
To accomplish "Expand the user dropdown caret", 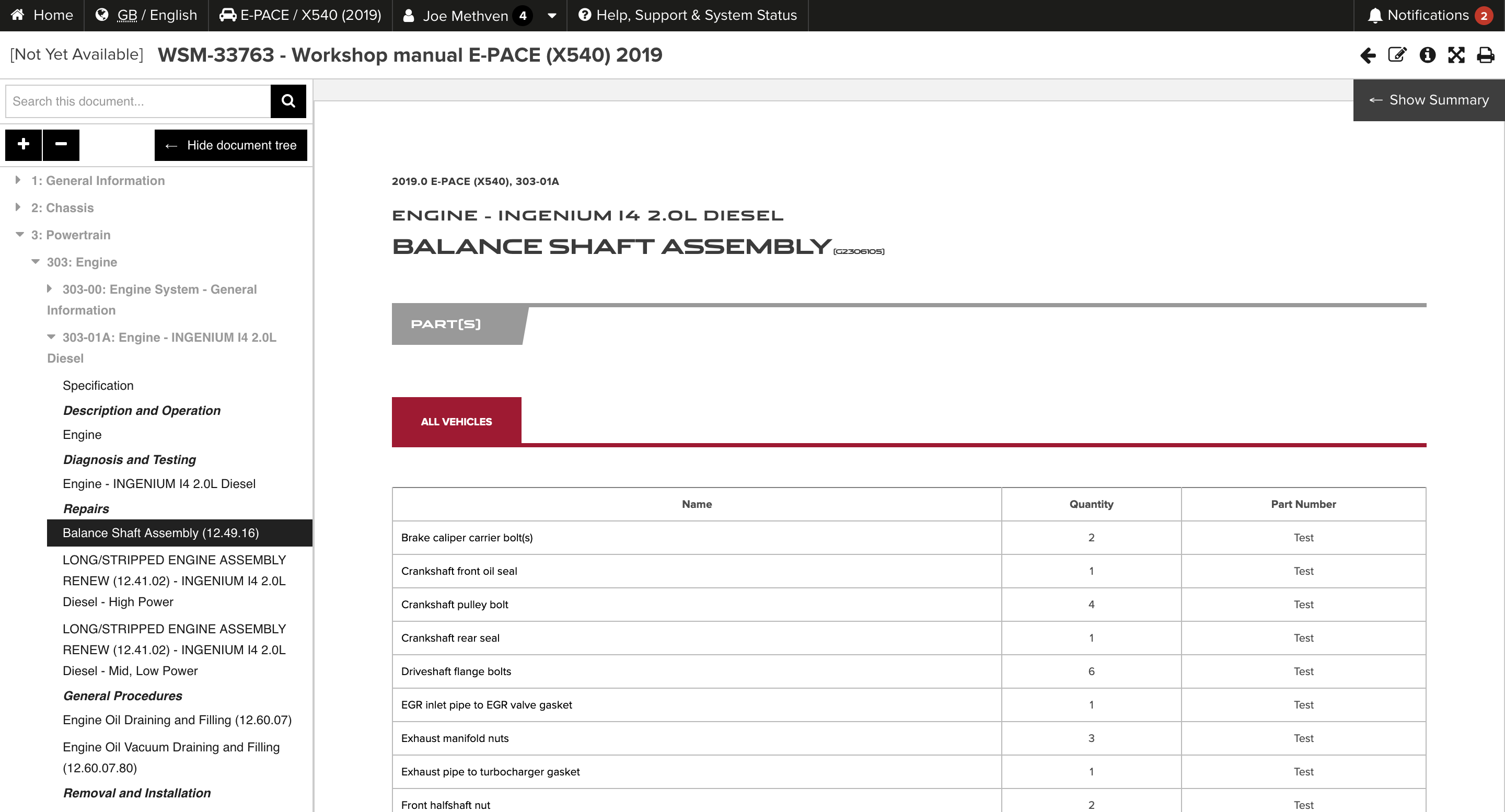I will click(551, 16).
